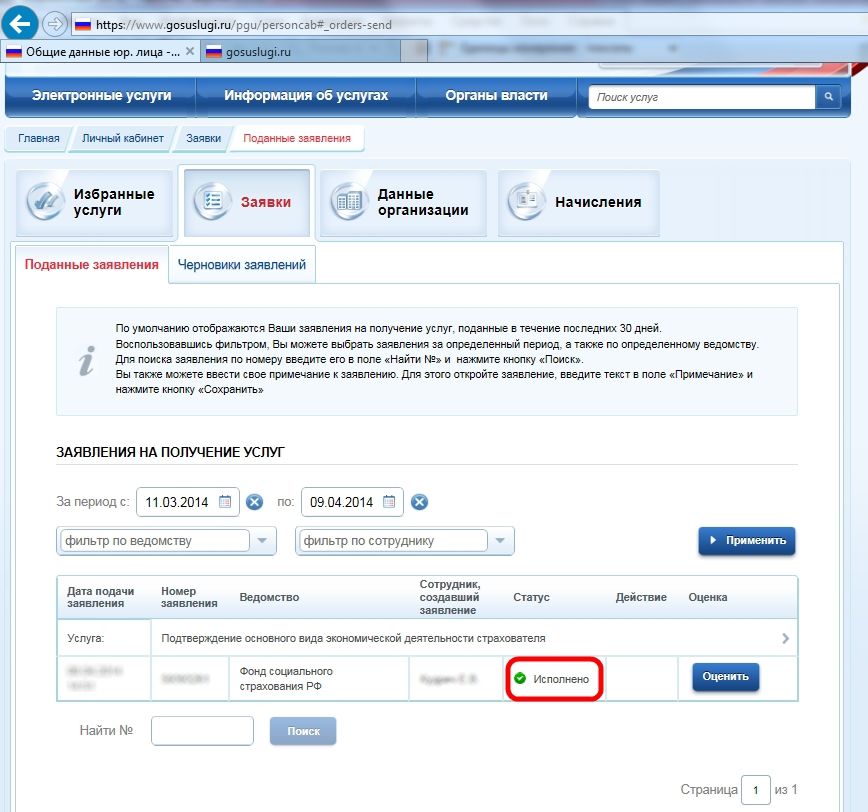The height and width of the screenshot is (812, 868).
Task: Click the Оценить button
Action: pos(726,677)
